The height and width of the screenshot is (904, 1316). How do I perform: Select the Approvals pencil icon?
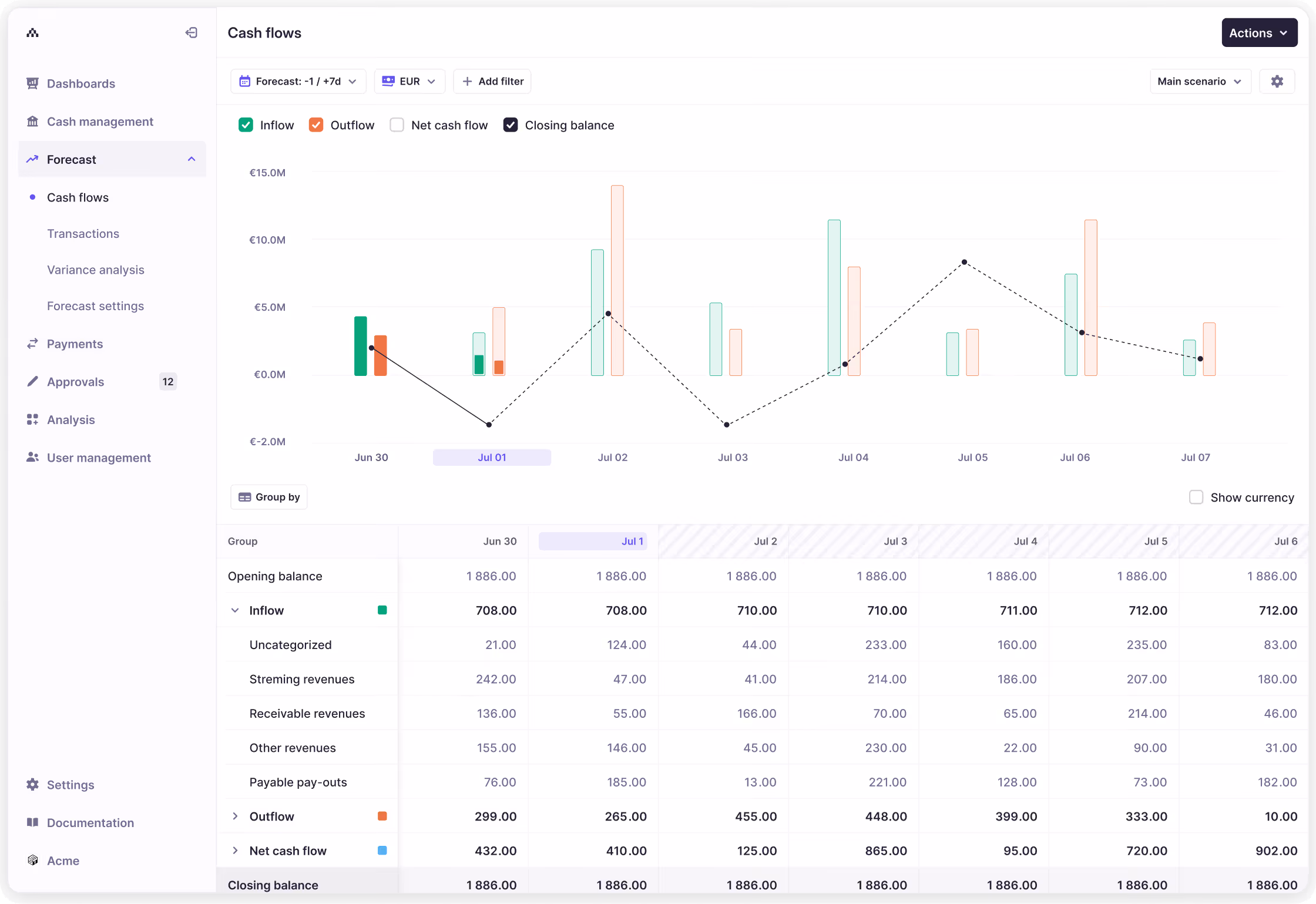pyautogui.click(x=32, y=381)
